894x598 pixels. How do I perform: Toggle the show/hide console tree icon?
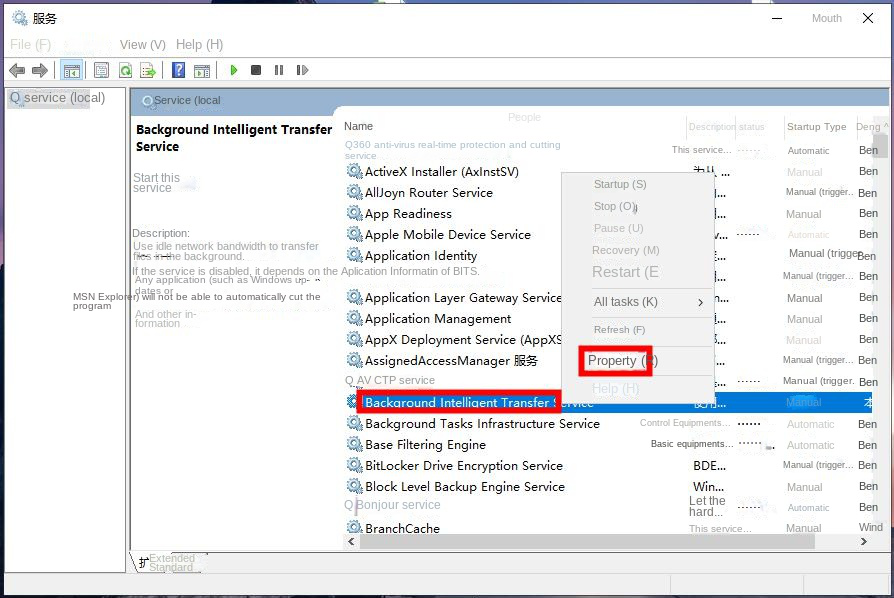tap(71, 70)
